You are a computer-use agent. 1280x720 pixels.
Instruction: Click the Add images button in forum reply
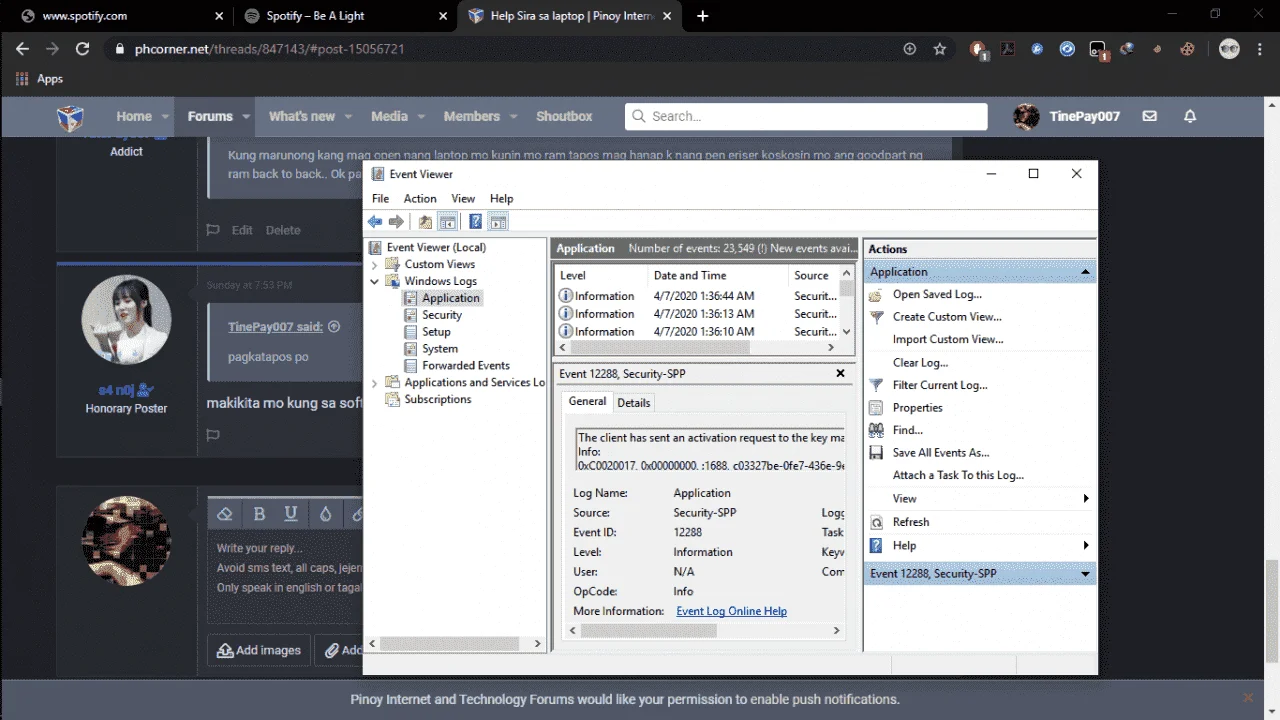coord(260,650)
